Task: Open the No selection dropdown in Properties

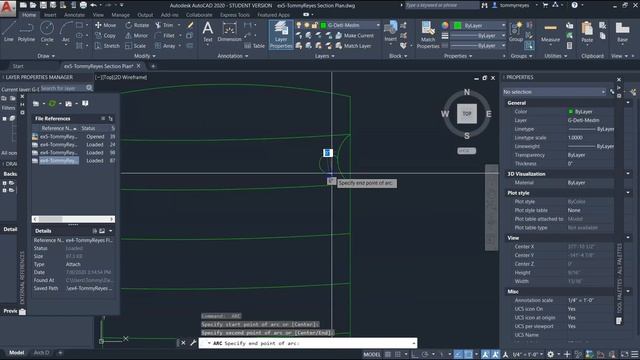Action: pyautogui.click(x=554, y=92)
